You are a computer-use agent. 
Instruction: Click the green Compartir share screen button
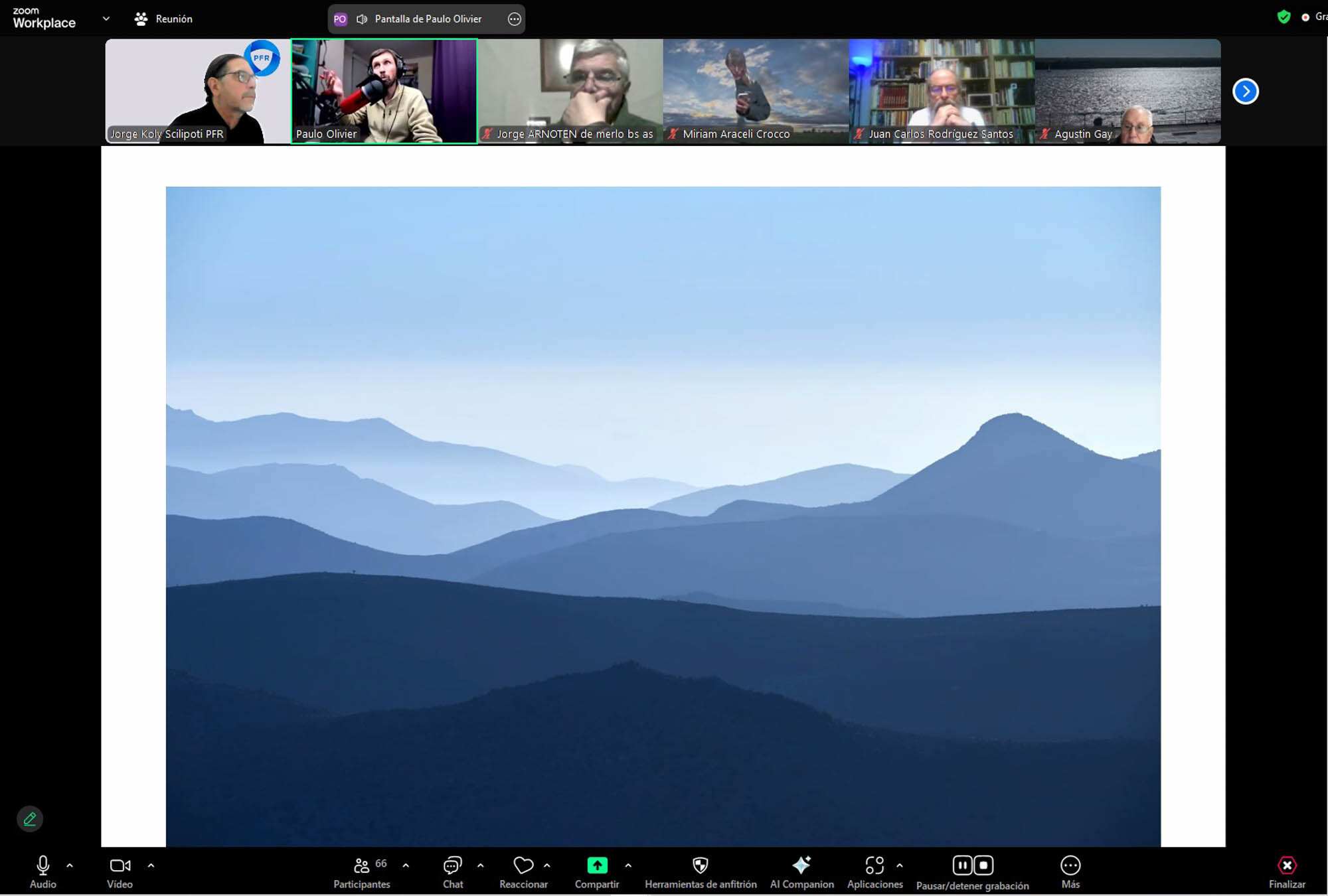[597, 871]
